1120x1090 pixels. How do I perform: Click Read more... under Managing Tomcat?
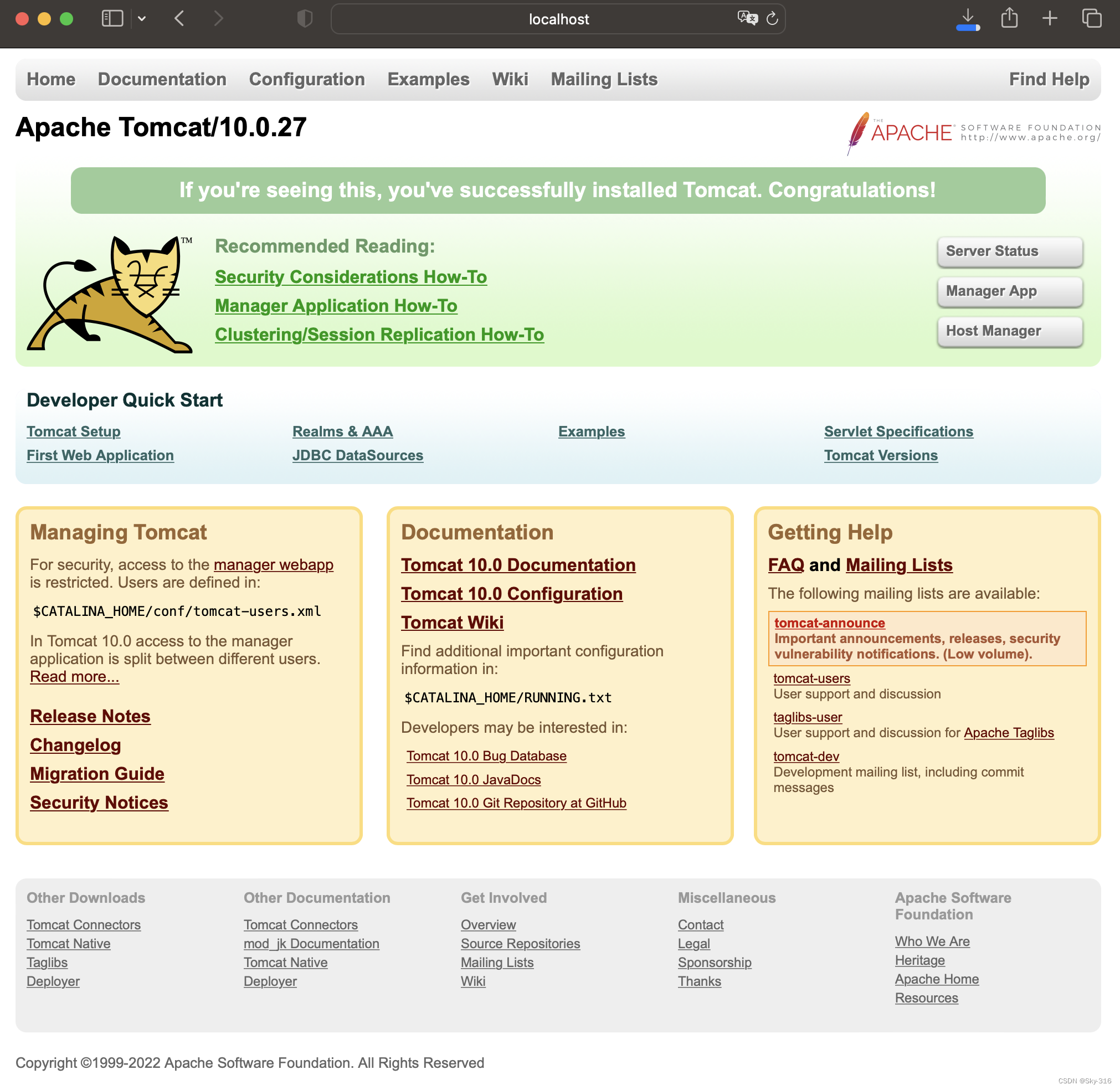pyautogui.click(x=74, y=676)
